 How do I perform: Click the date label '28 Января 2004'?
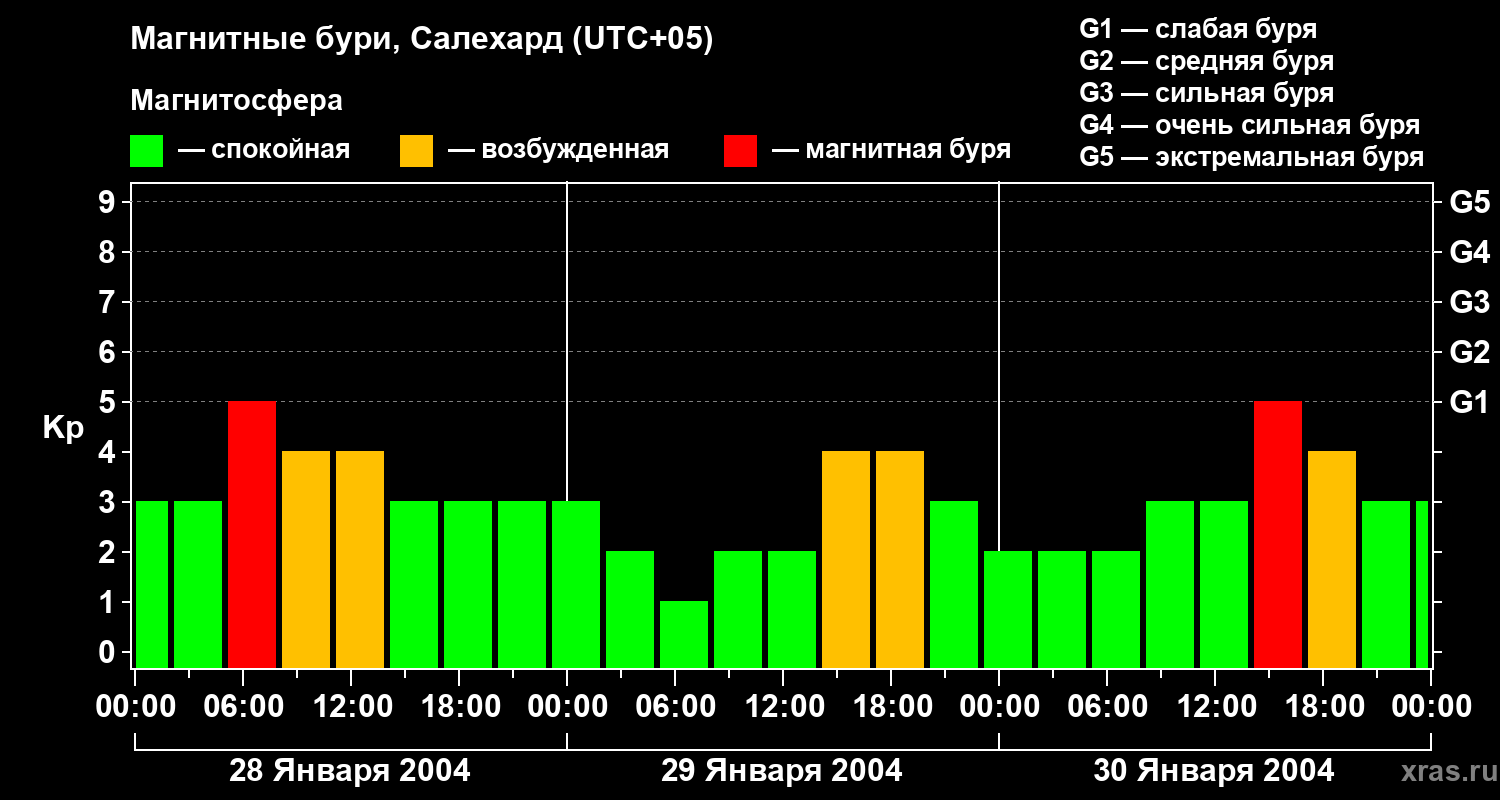350,771
